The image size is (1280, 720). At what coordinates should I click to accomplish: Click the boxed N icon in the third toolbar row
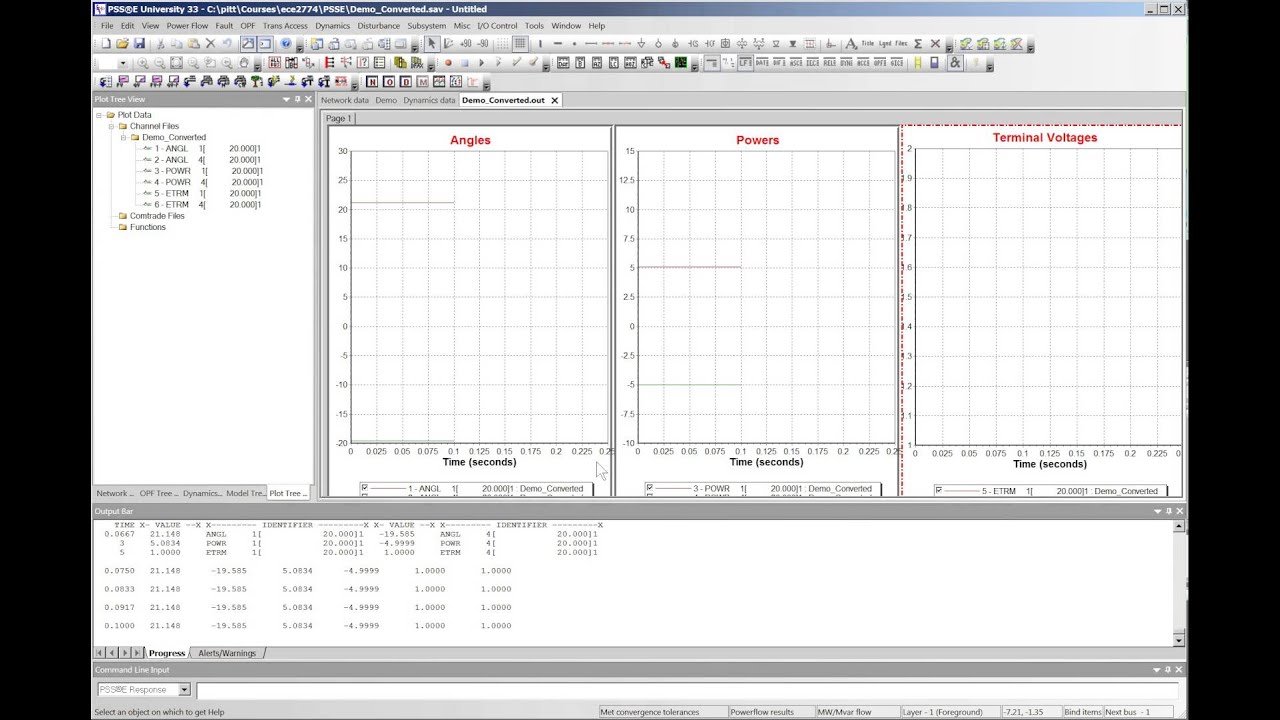point(372,82)
